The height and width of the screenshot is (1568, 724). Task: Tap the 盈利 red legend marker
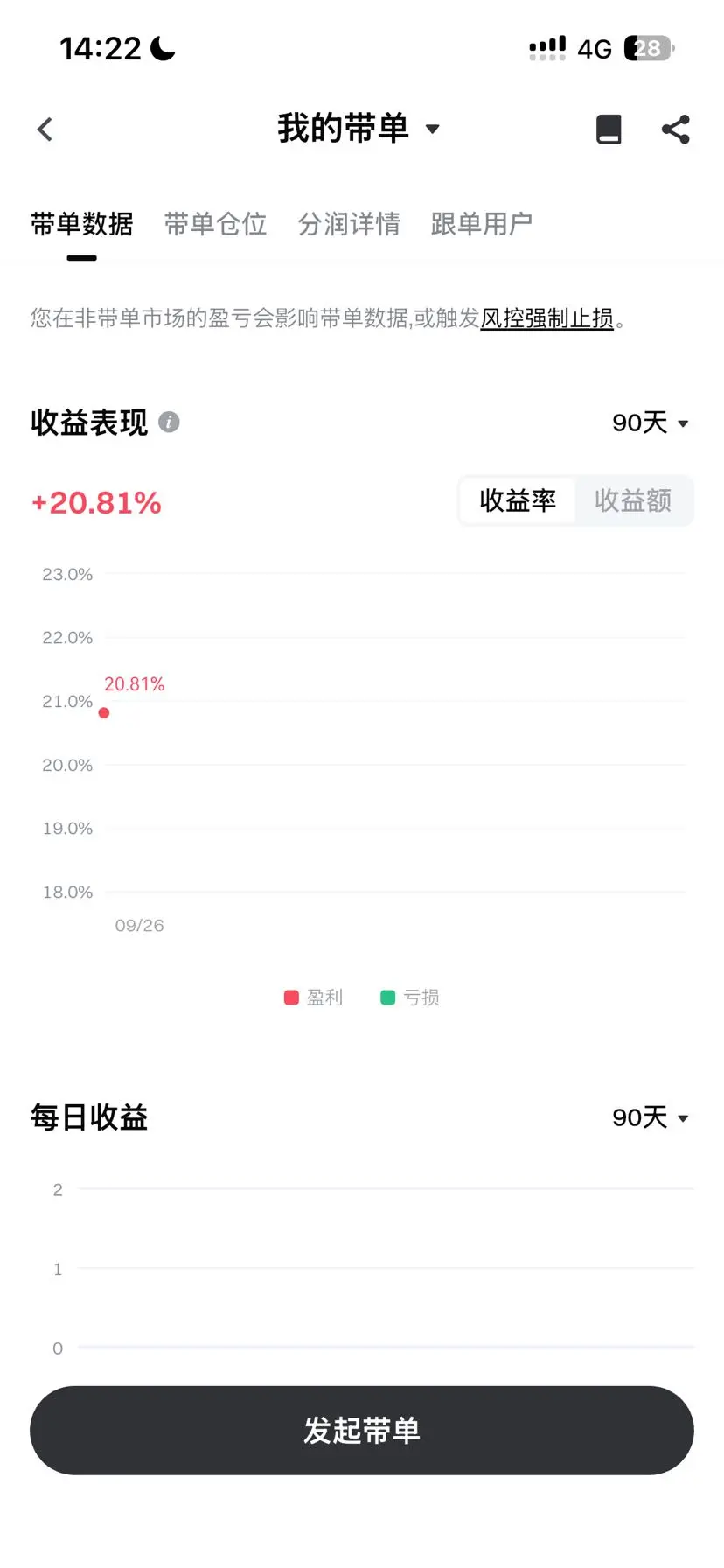(x=292, y=997)
